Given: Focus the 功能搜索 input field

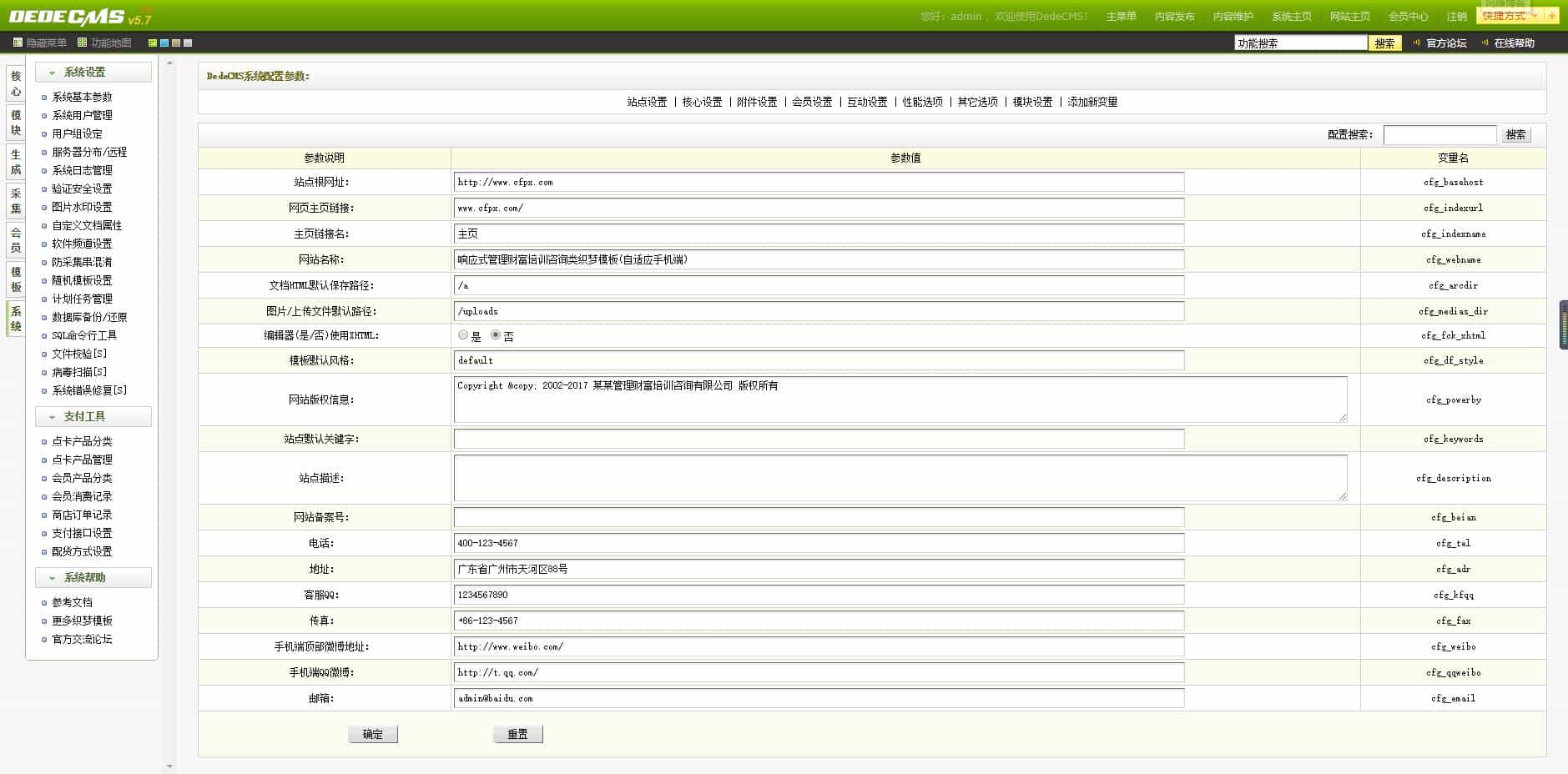Looking at the screenshot, I should click(x=1301, y=43).
